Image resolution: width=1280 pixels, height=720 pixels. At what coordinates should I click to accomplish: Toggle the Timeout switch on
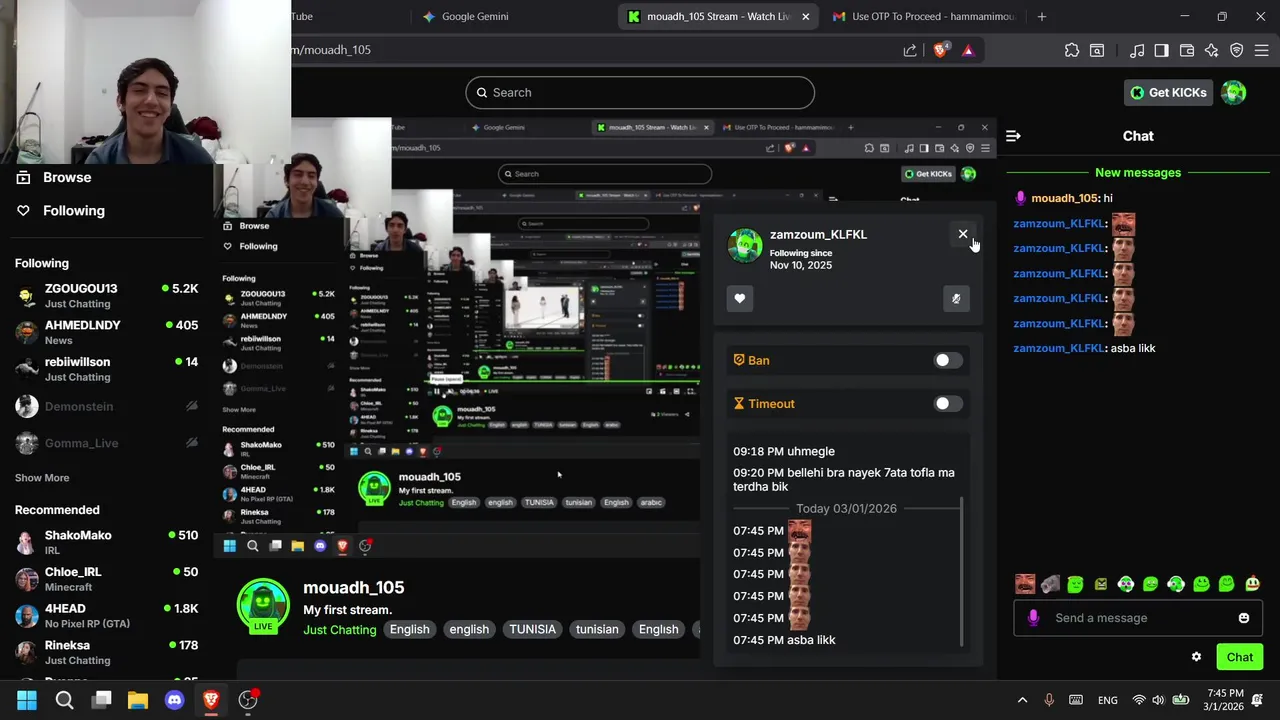pos(948,404)
